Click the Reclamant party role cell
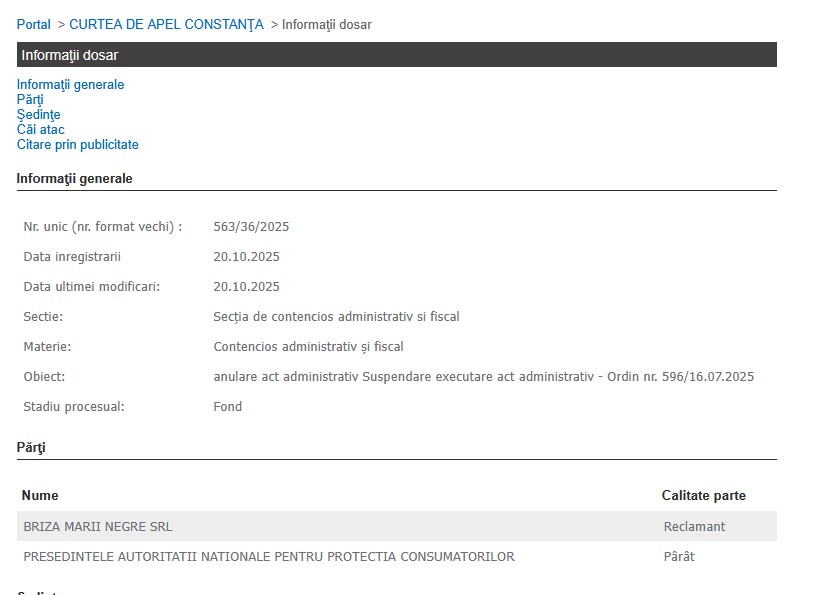Screen dimensions: 837x595 694,527
